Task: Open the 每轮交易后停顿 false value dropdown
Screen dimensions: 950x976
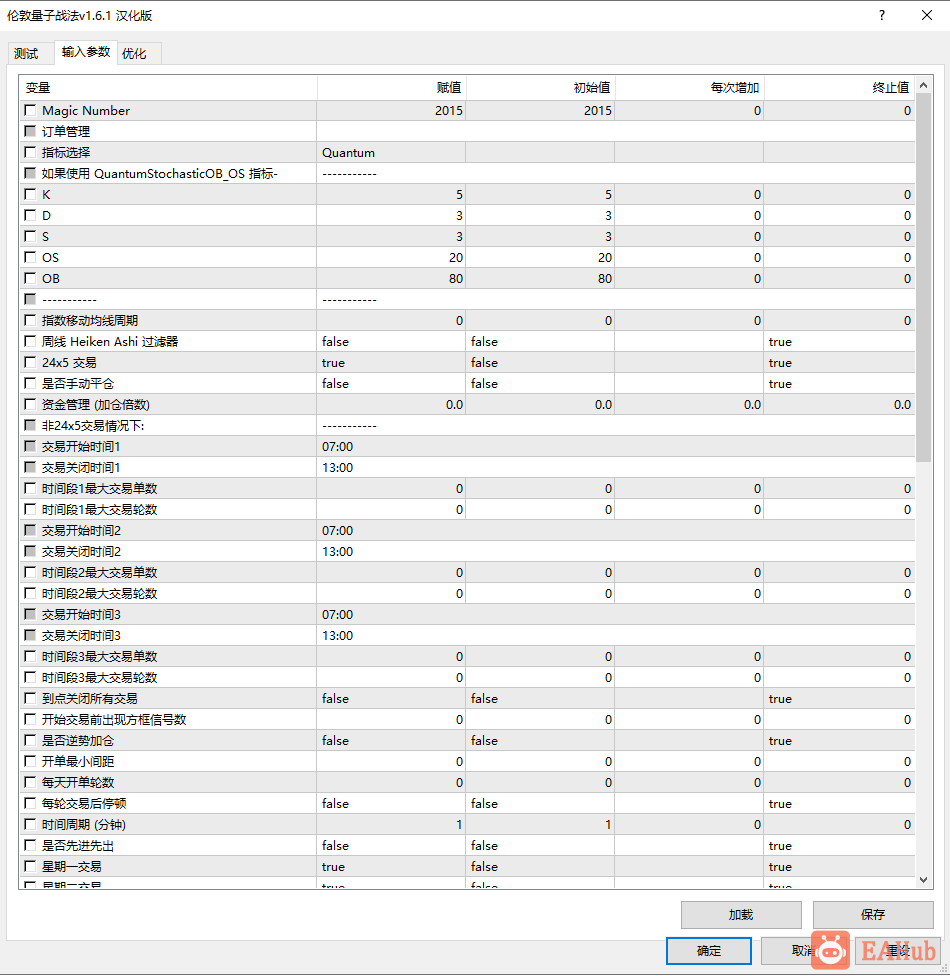Action: [x=391, y=804]
